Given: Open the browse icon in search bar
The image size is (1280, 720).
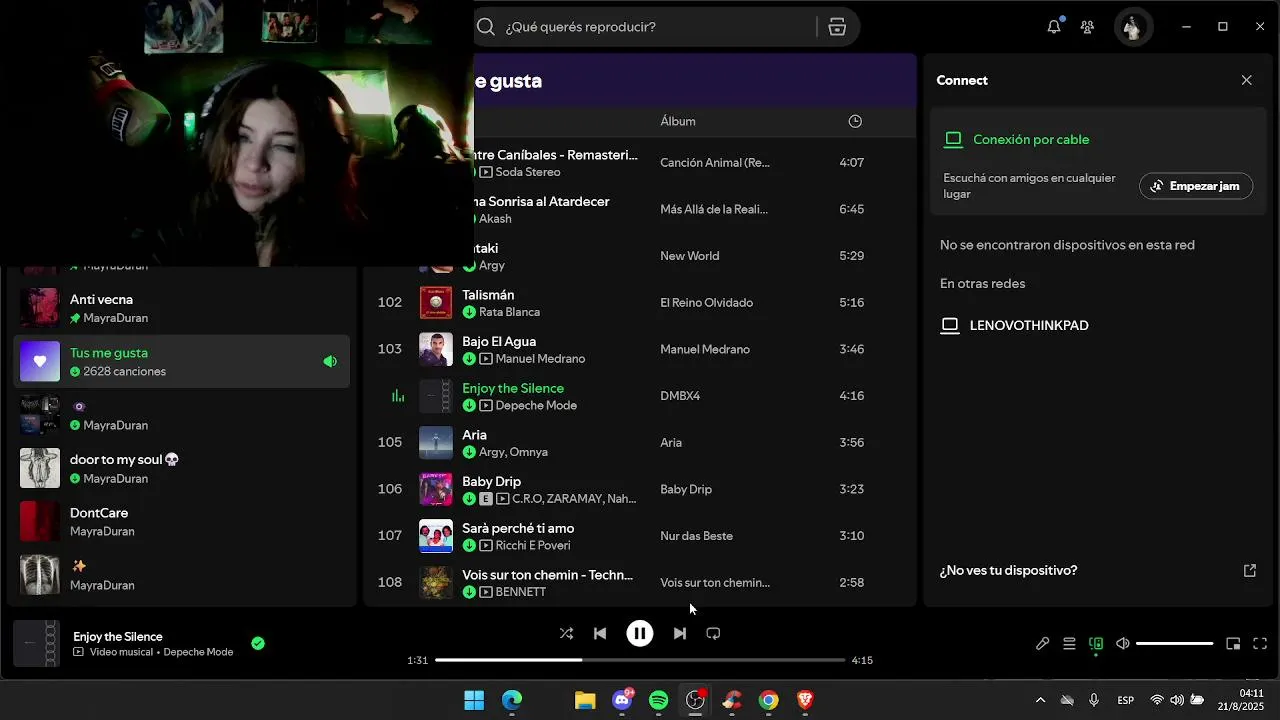Looking at the screenshot, I should [x=837, y=27].
